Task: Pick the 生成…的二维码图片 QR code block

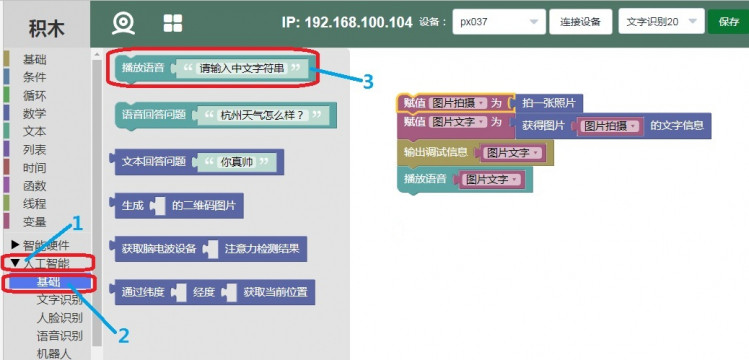Action: 204,206
